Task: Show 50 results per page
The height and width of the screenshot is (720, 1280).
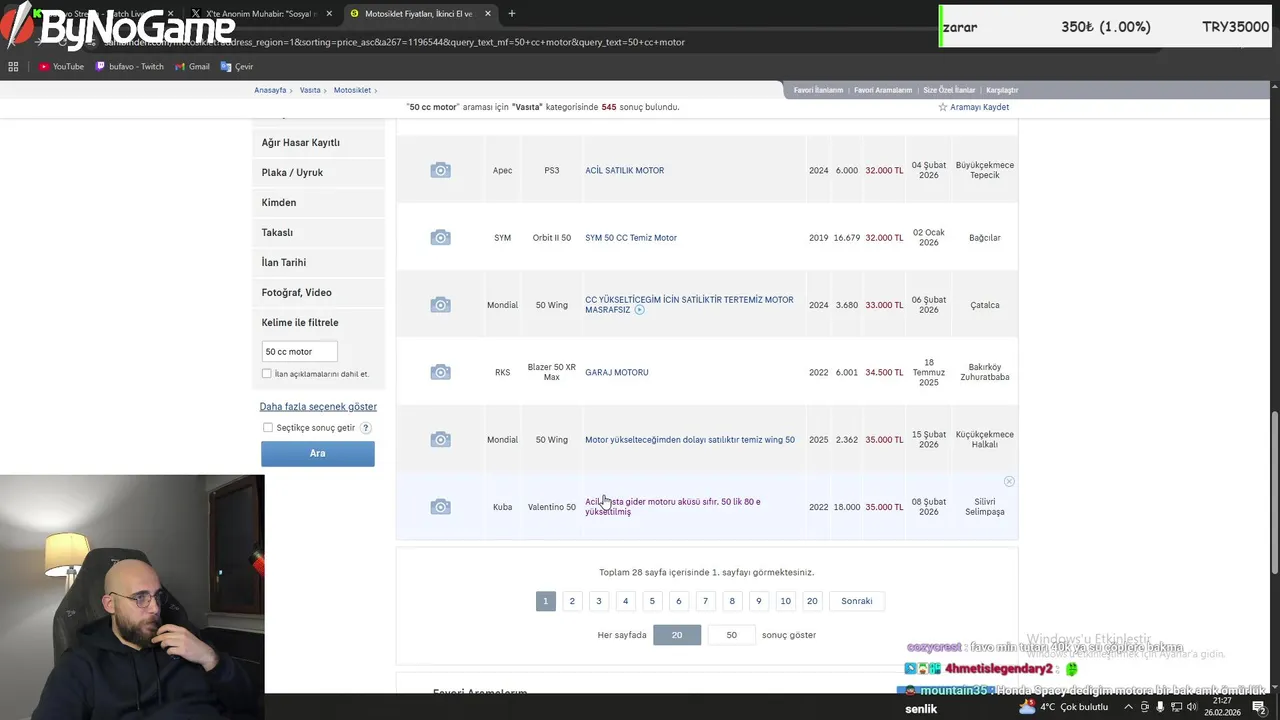Action: click(732, 635)
